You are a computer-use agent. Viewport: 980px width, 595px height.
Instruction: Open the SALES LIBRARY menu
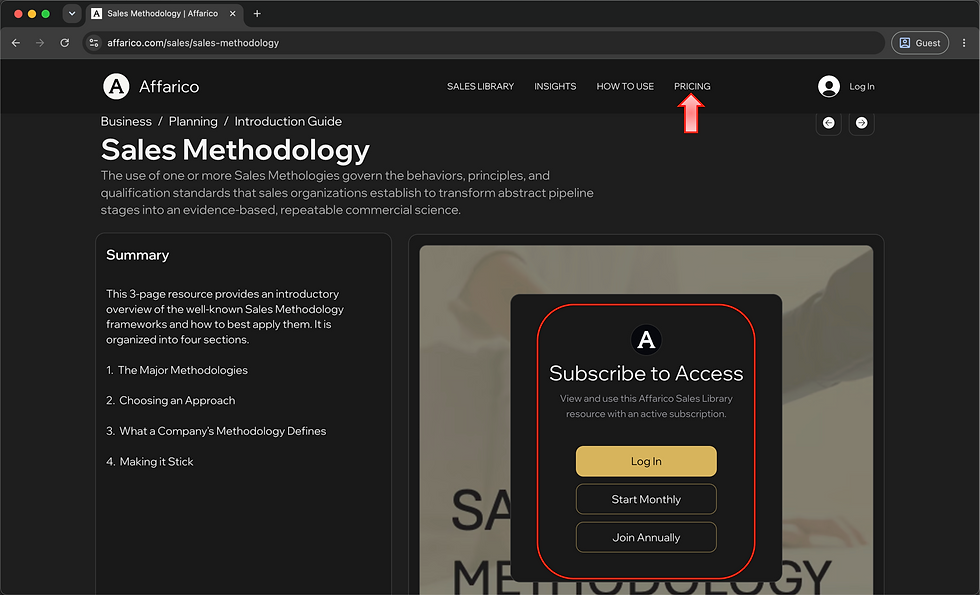click(480, 86)
